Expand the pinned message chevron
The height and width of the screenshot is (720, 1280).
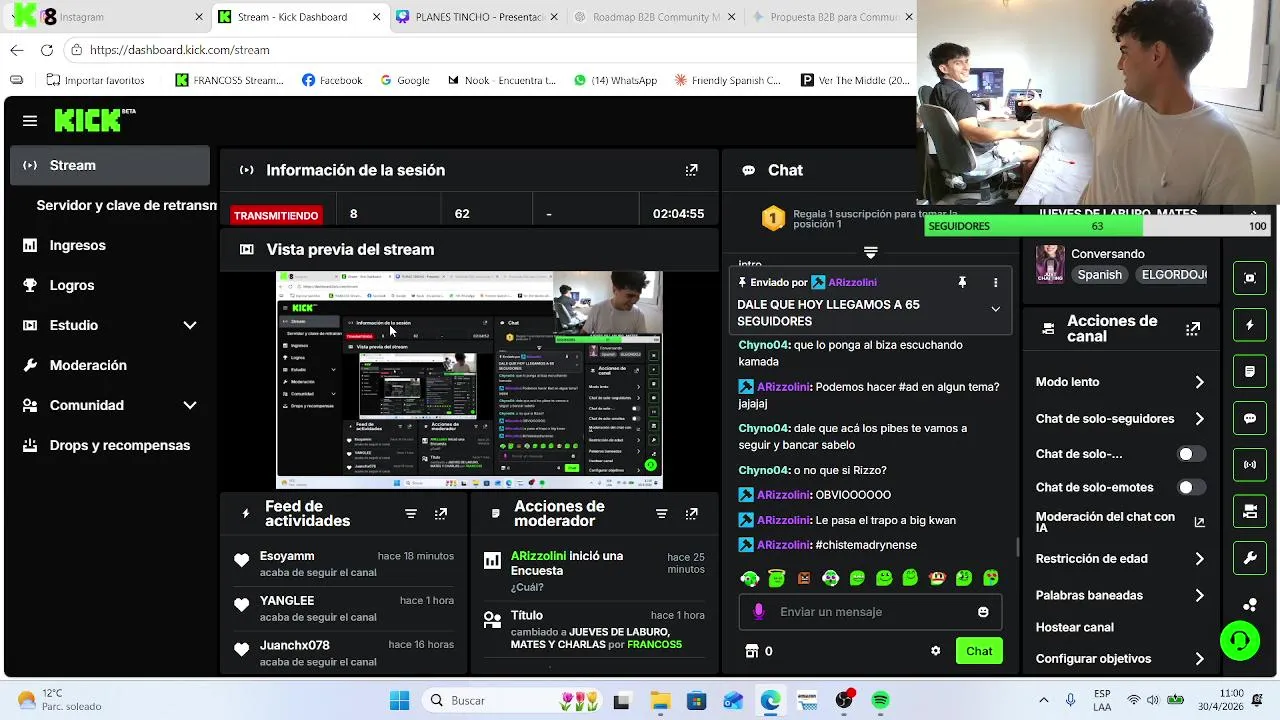coord(995,309)
